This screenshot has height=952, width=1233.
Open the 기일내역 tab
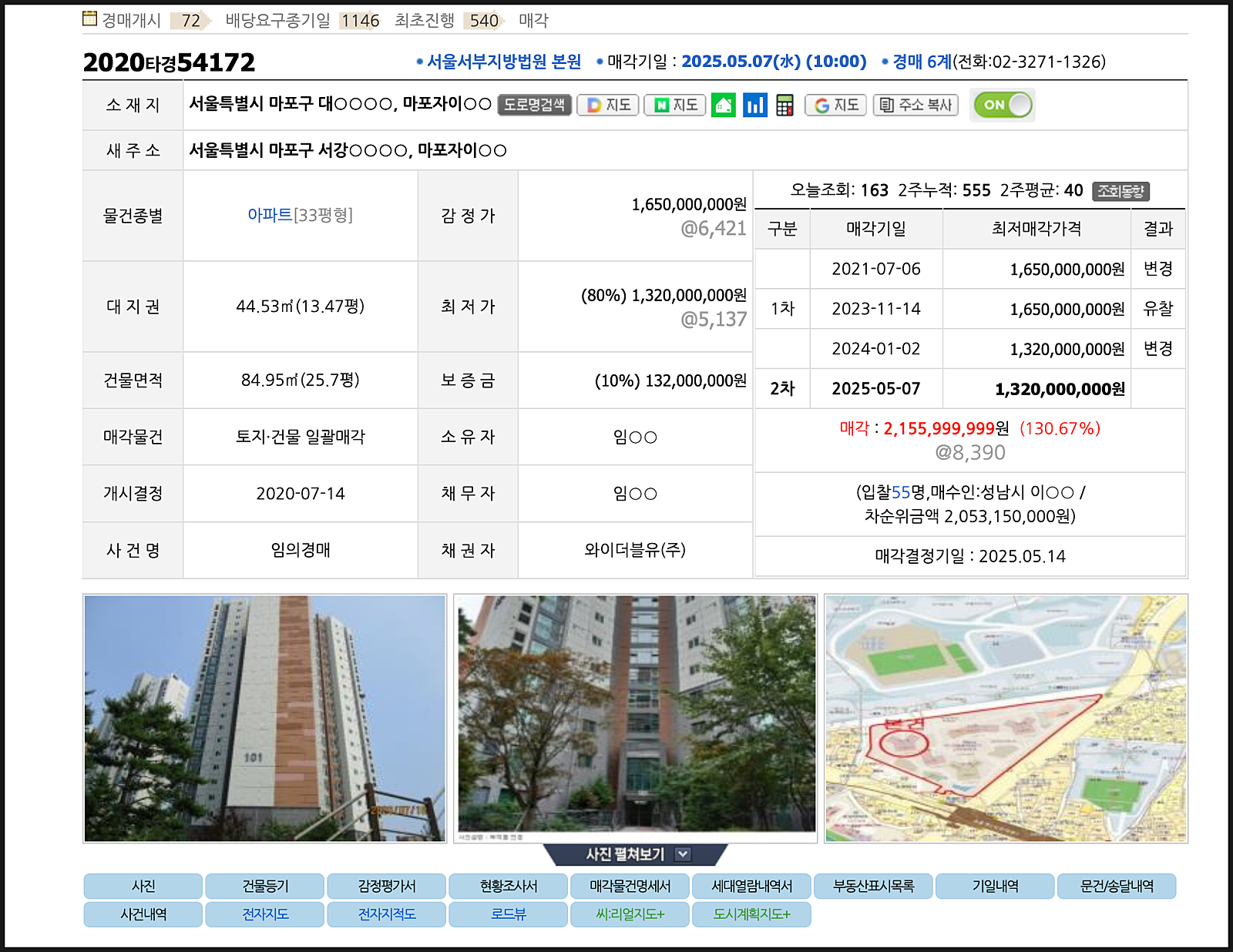996,887
